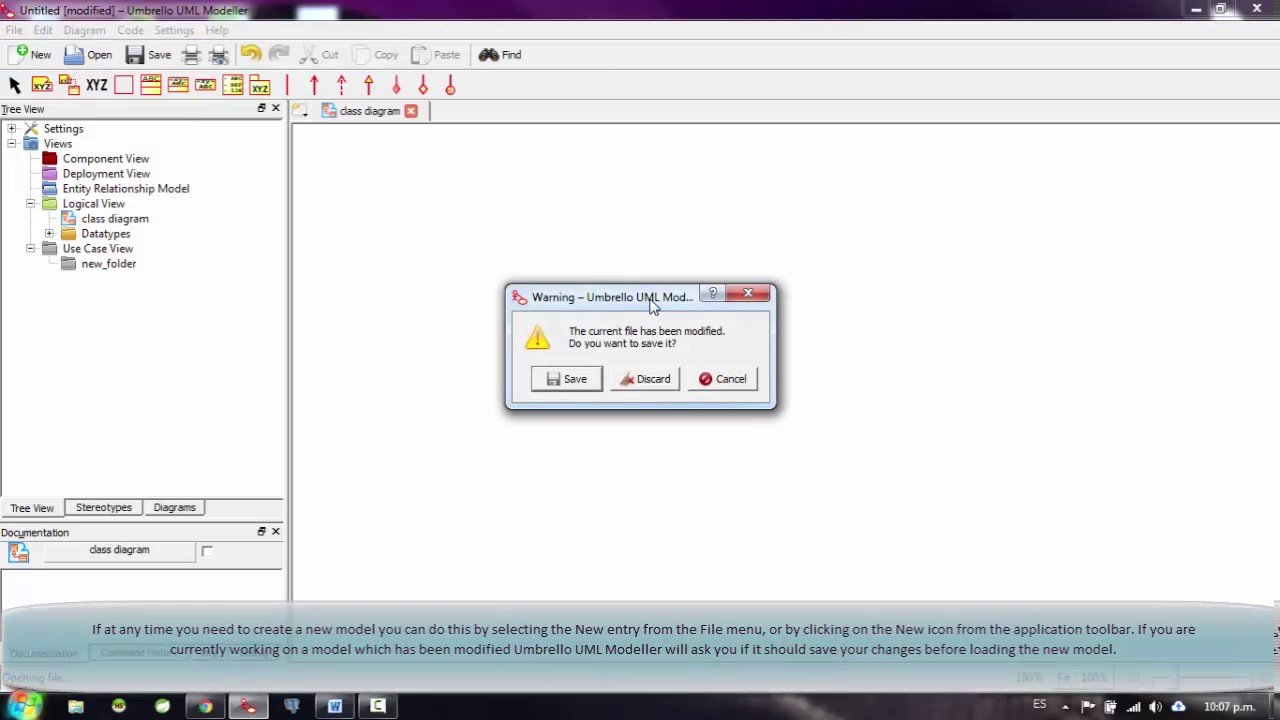Image resolution: width=1280 pixels, height=720 pixels.
Task: Select the Enum tool with ABC DEF list
Action: tap(233, 85)
